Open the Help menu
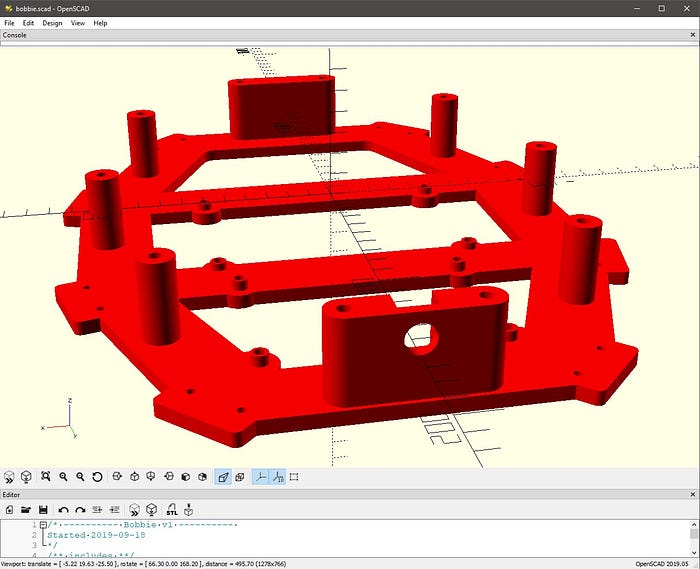 tap(100, 23)
